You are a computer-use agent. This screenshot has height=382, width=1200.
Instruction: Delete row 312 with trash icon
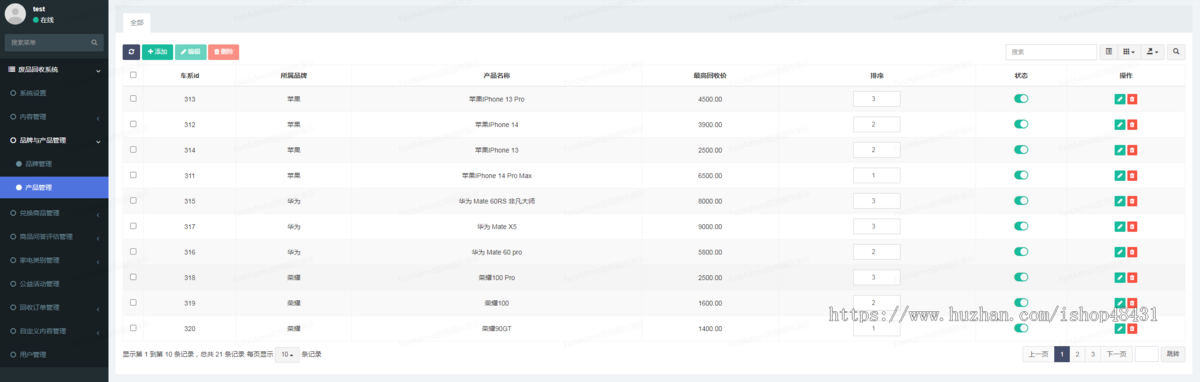[1132, 124]
